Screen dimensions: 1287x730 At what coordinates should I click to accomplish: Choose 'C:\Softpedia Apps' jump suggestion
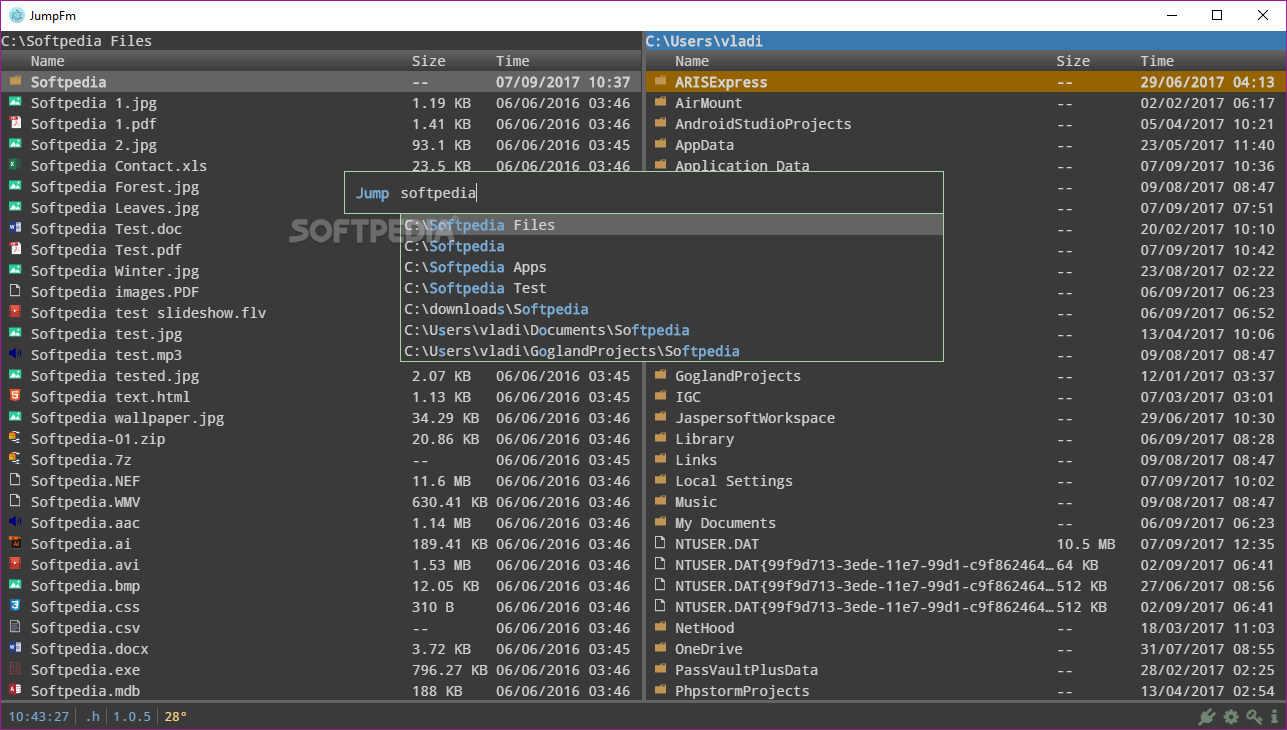point(672,267)
